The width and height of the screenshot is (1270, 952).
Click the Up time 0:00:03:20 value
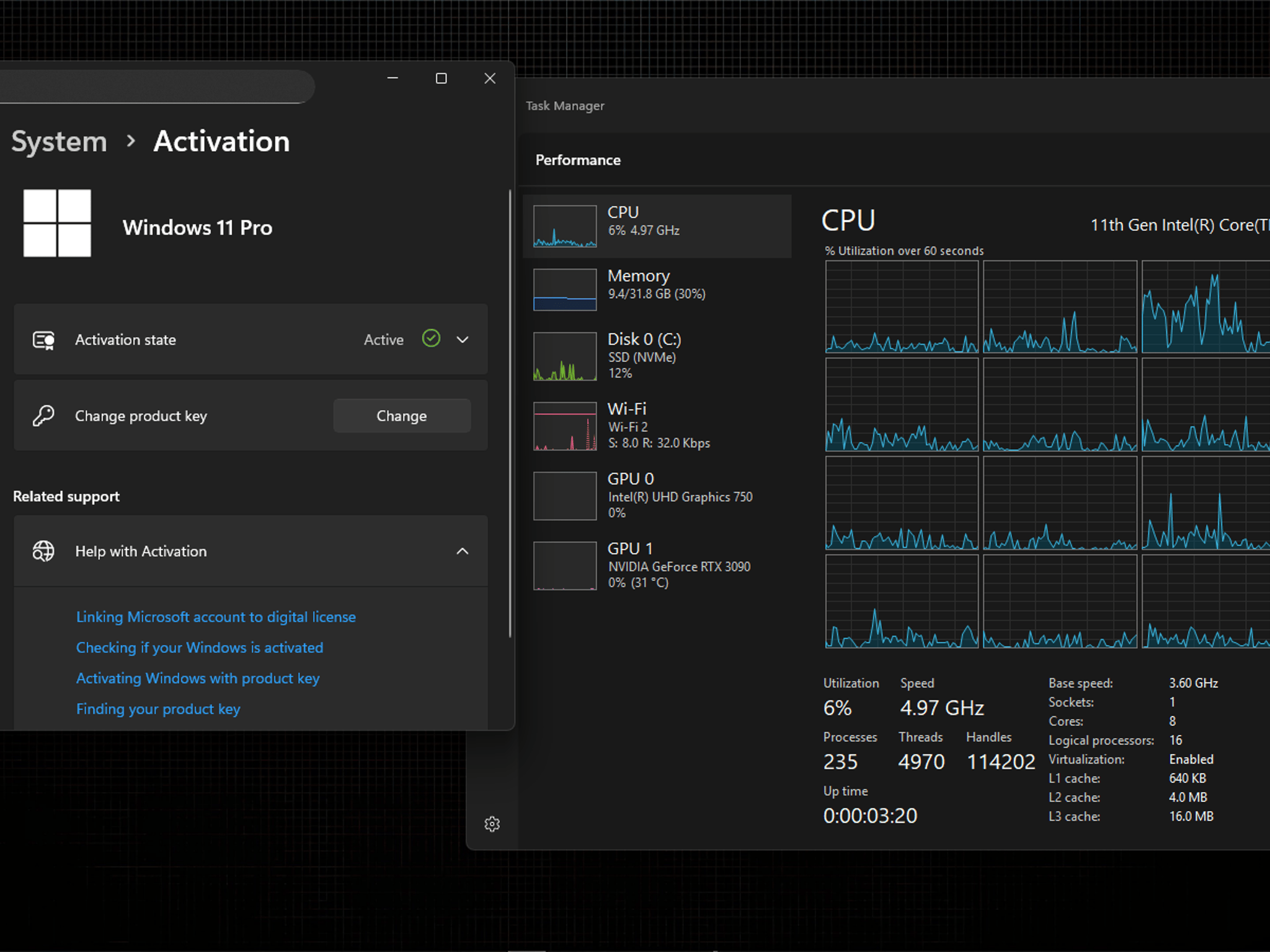(x=870, y=816)
